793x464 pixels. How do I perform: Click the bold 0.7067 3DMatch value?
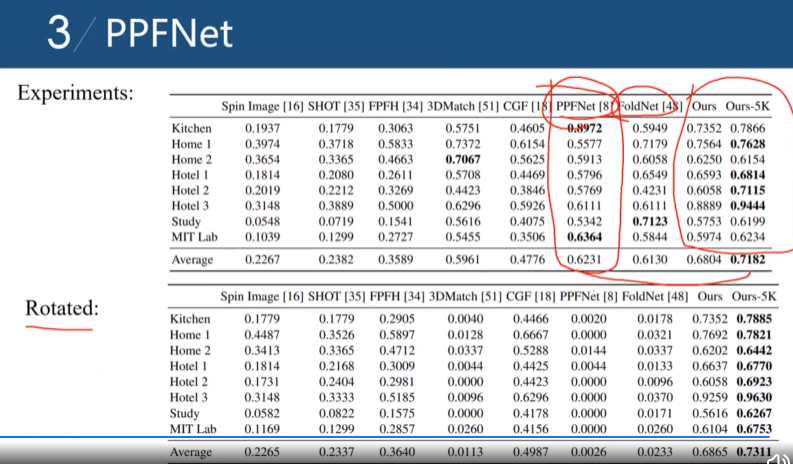click(463, 159)
